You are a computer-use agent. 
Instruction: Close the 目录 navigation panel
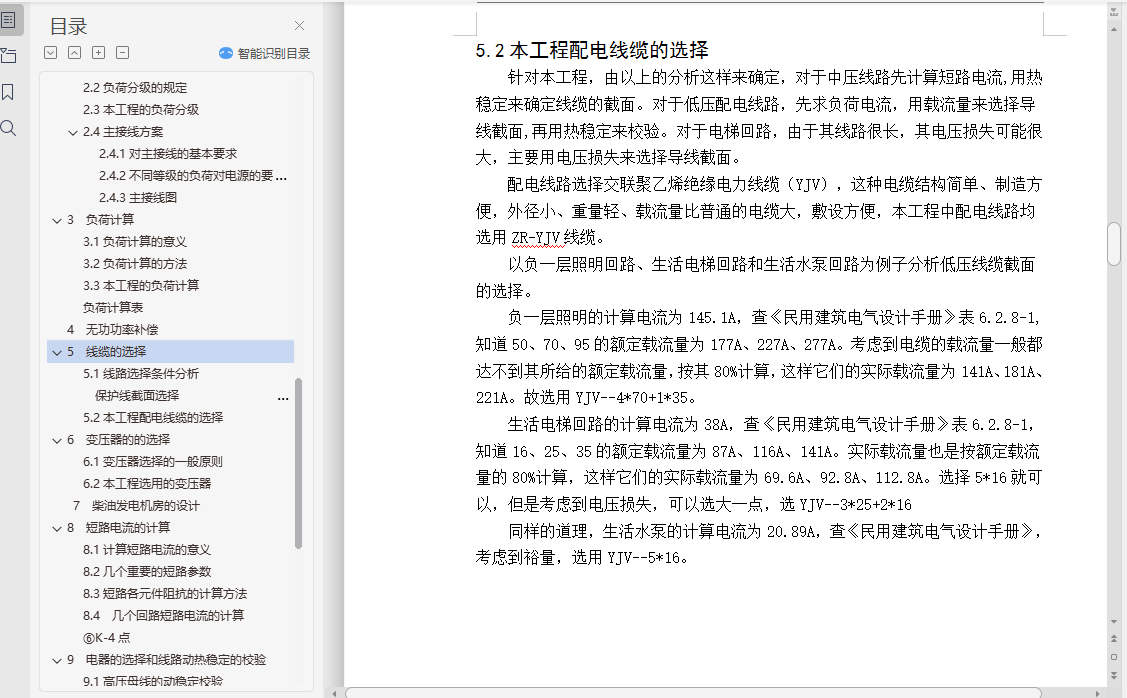pyautogui.click(x=300, y=26)
